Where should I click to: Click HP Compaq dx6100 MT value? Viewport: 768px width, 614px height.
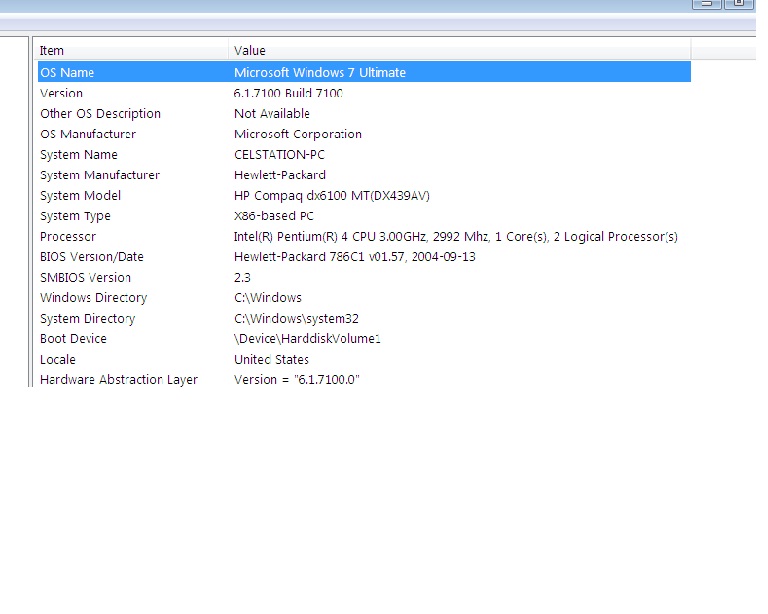(332, 195)
